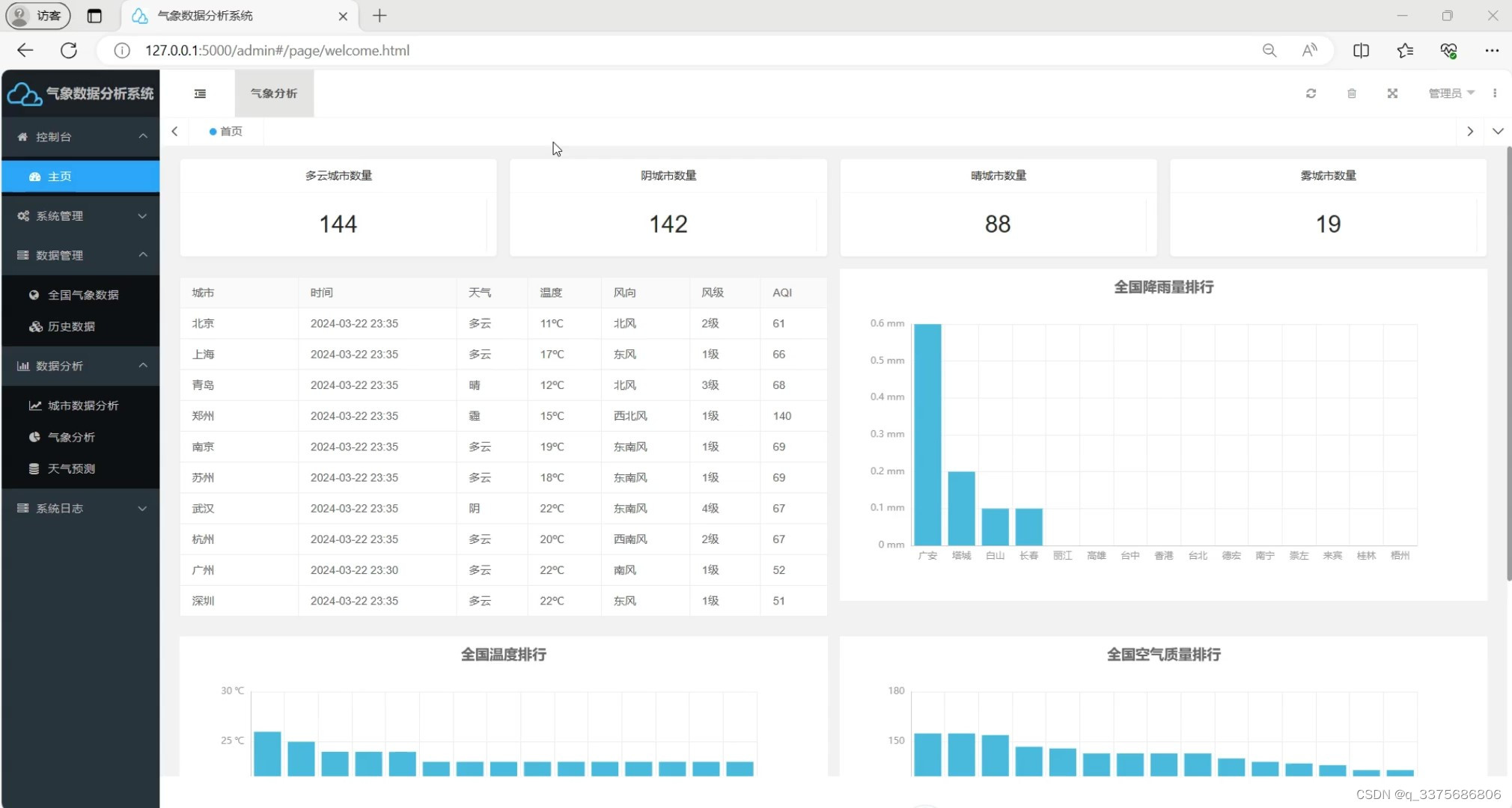Click the 广安 rainfall bar in chart
Screen dimensions: 1512x808
[x=927, y=434]
